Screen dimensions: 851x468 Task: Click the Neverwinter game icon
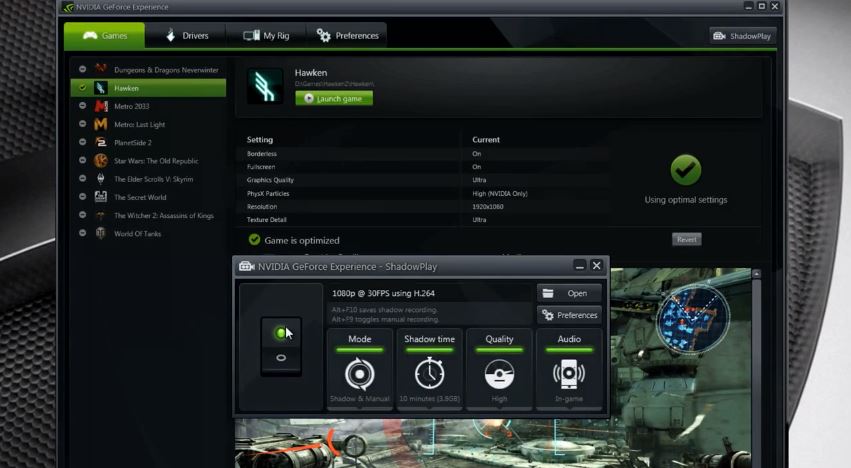pyautogui.click(x=100, y=69)
